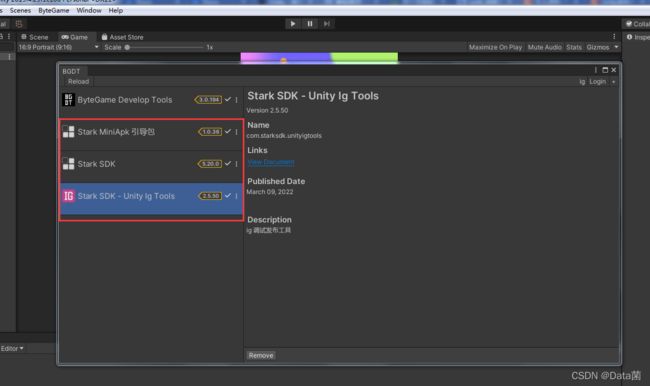Select ByteGame Develop Tools package
Viewport: 650px width, 386px height.
pos(151,100)
